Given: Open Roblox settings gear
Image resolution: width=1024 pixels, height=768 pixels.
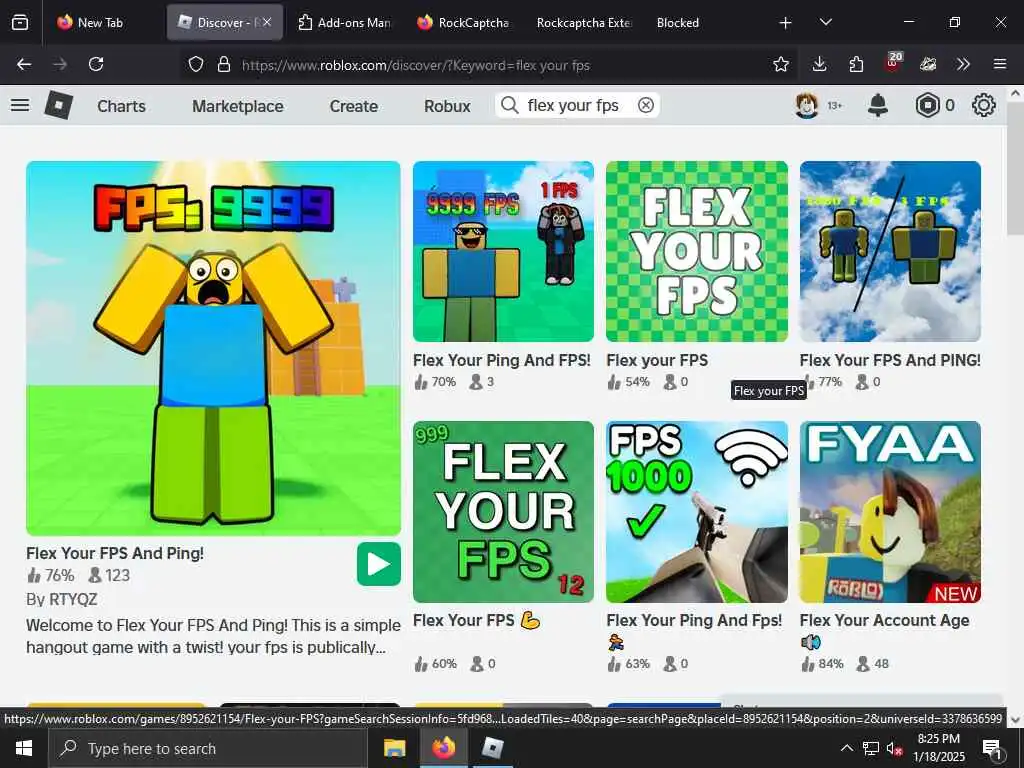Looking at the screenshot, I should tap(984, 105).
